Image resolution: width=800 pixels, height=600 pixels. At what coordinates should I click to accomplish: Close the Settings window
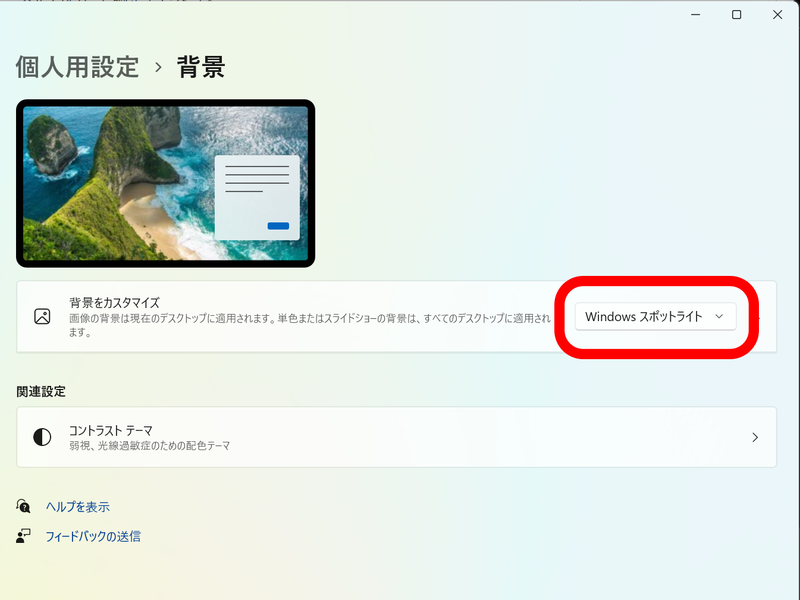coord(778,15)
